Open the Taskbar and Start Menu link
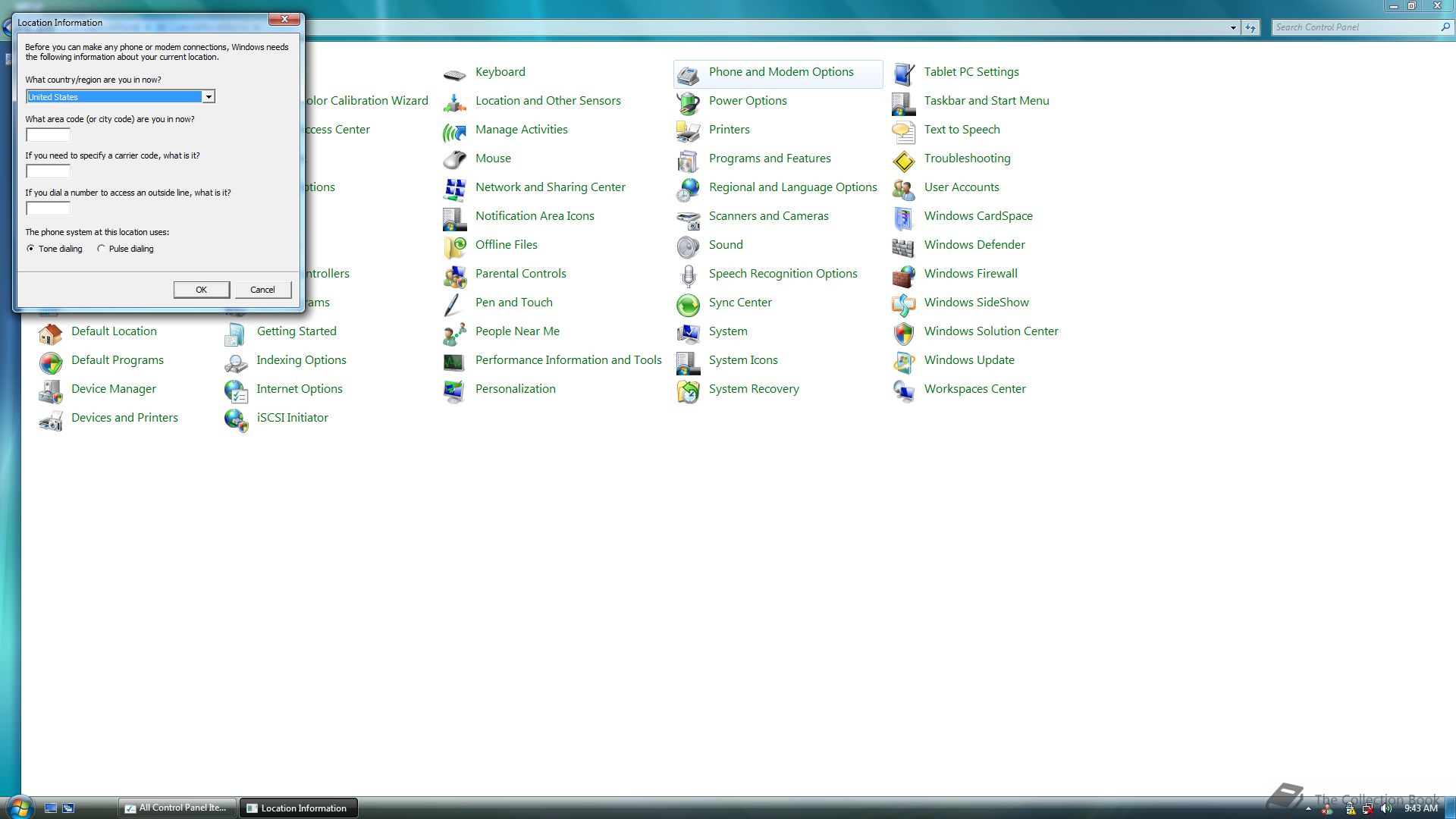Viewport: 1456px width, 819px height. click(x=987, y=101)
